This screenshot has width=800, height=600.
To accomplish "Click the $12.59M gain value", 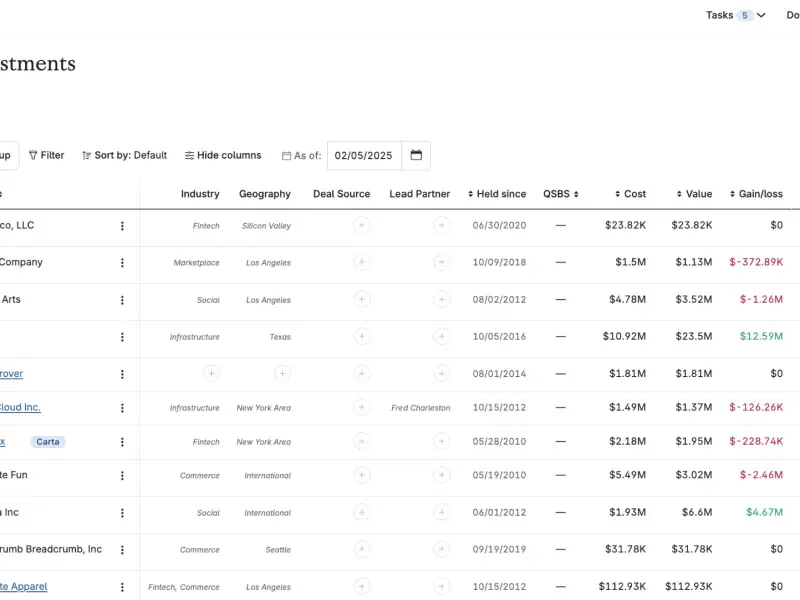I will (761, 336).
